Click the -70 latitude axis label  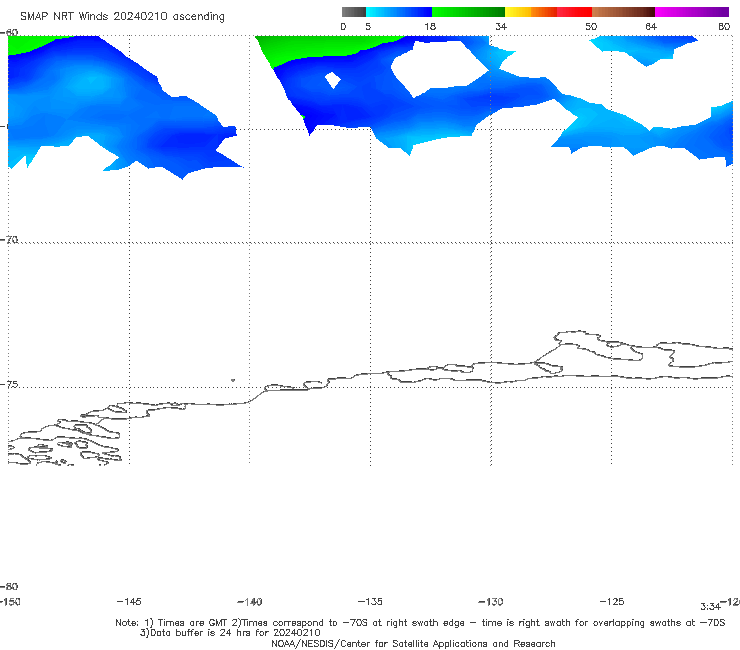click(x=9, y=240)
